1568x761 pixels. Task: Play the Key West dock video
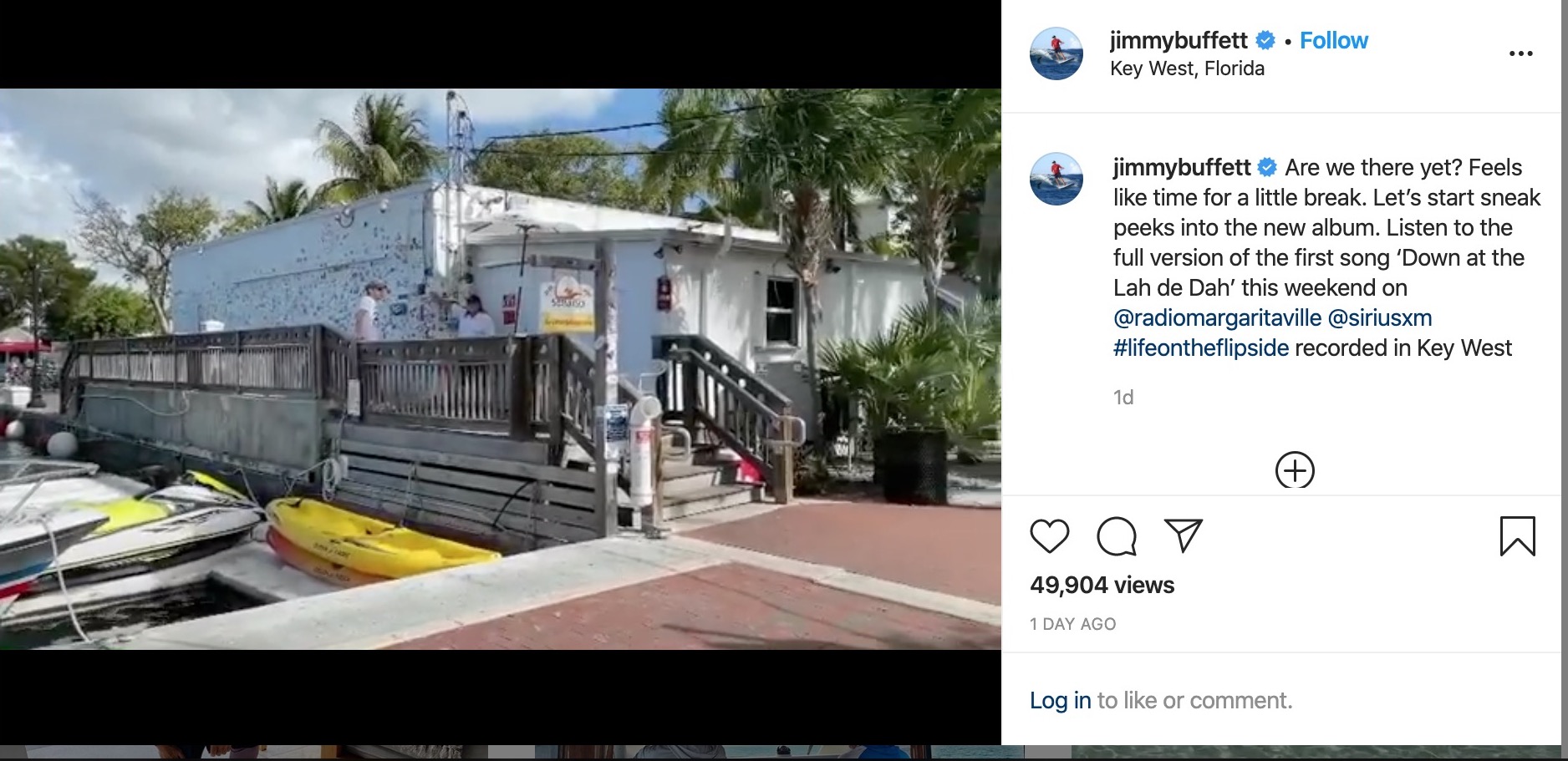(501, 369)
